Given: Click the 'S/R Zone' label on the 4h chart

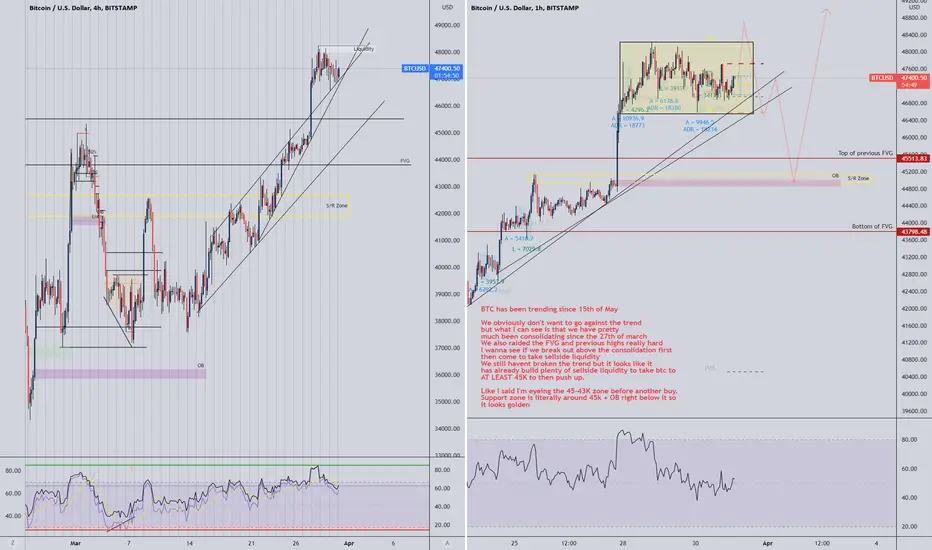Looking at the screenshot, I should coord(336,206).
